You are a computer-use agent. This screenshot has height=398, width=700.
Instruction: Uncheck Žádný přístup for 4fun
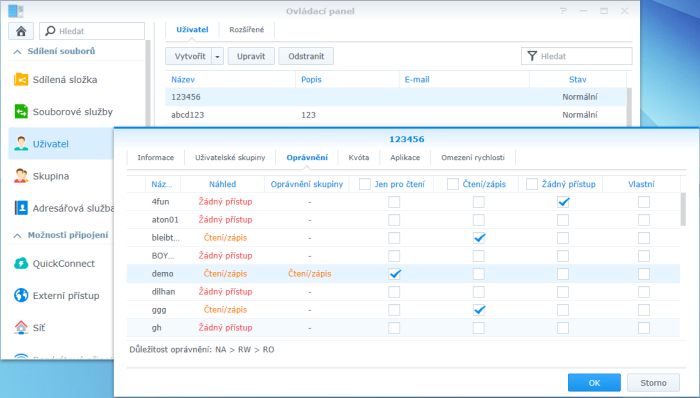(563, 202)
